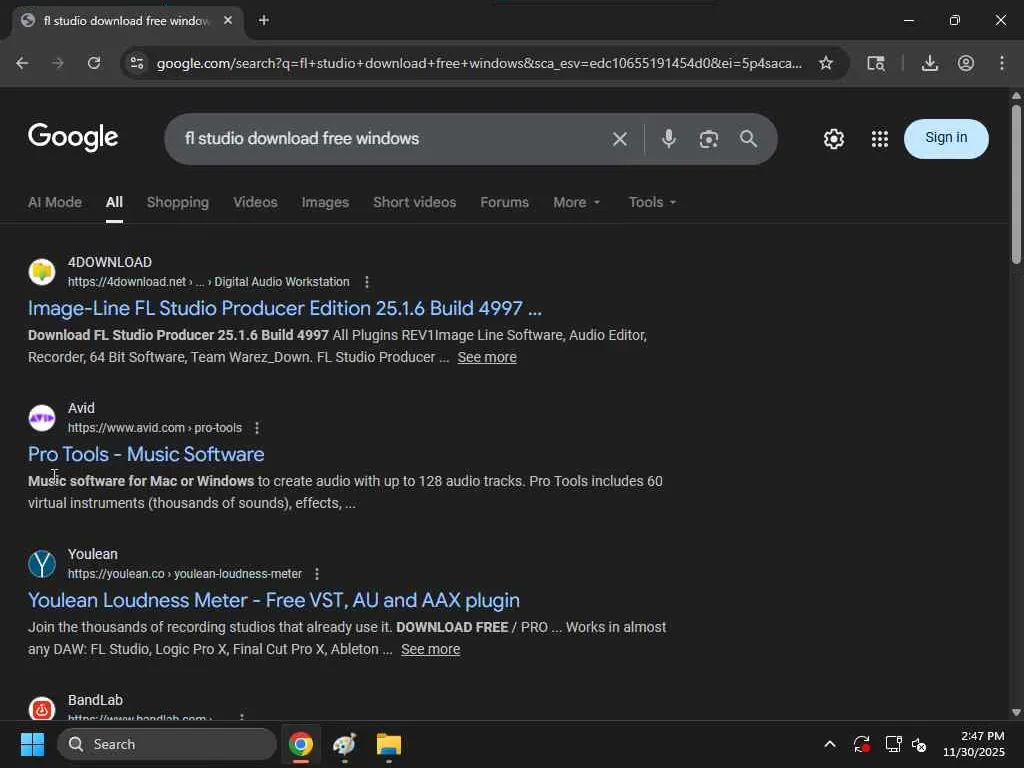Switch to the Images tab
The height and width of the screenshot is (768, 1024).
tap(325, 202)
